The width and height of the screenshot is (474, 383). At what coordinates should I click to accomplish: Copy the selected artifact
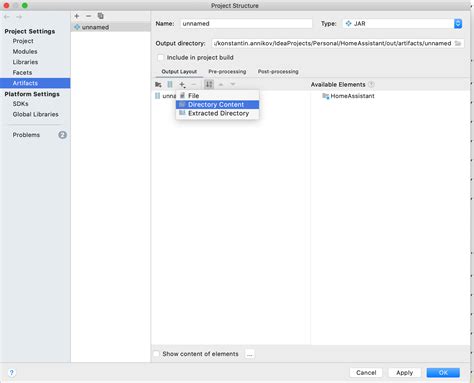(100, 16)
